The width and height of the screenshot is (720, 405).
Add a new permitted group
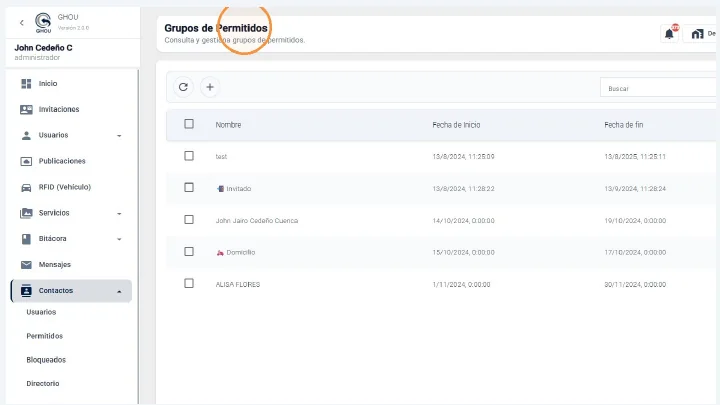(210, 87)
